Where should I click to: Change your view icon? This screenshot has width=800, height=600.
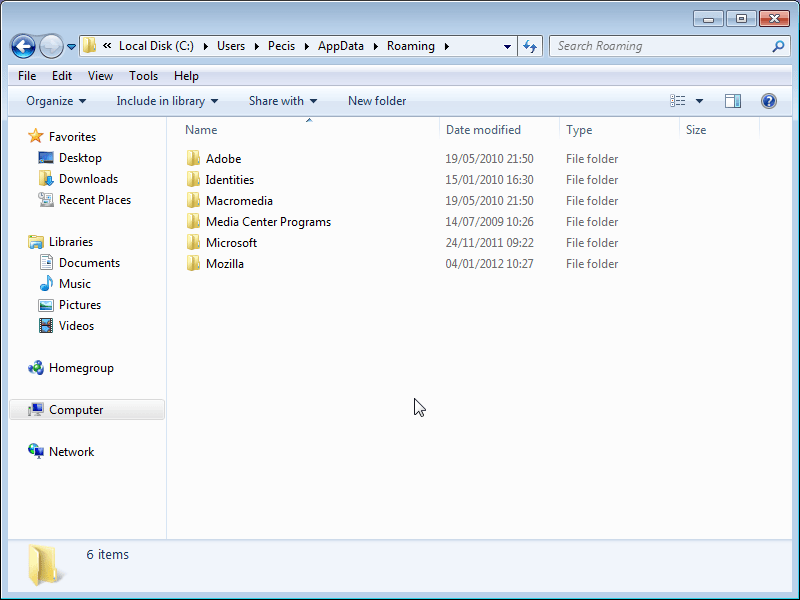[678, 101]
